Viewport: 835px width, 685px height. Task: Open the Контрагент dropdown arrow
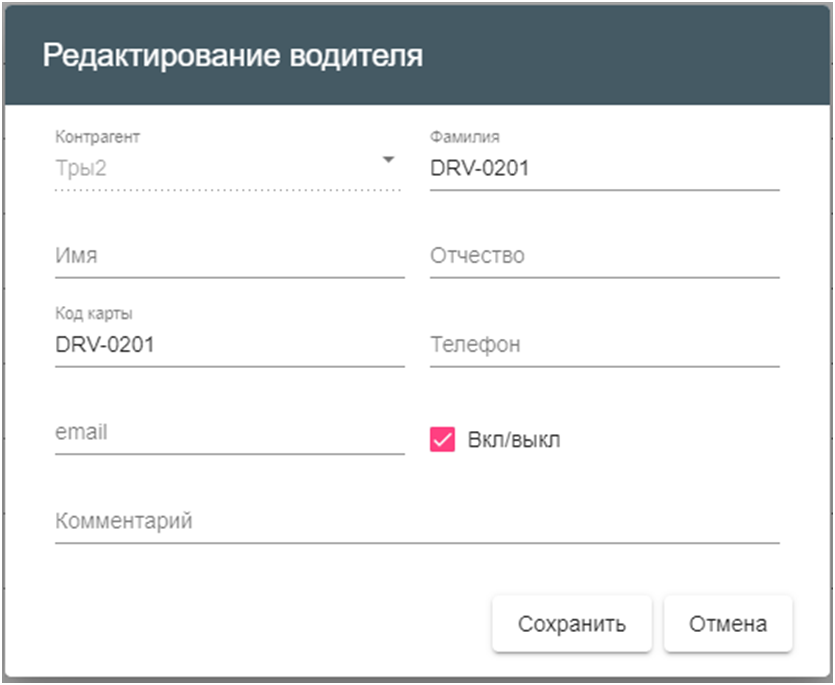coord(389,160)
